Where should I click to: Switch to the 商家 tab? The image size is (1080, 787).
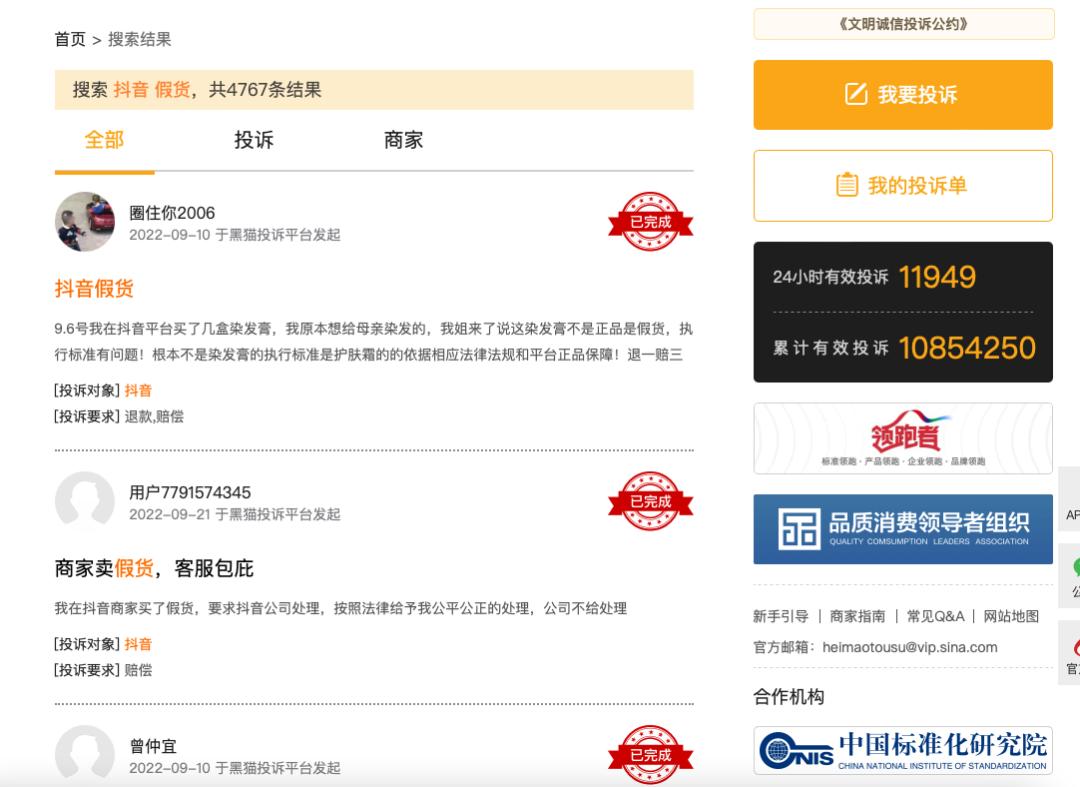click(x=404, y=141)
